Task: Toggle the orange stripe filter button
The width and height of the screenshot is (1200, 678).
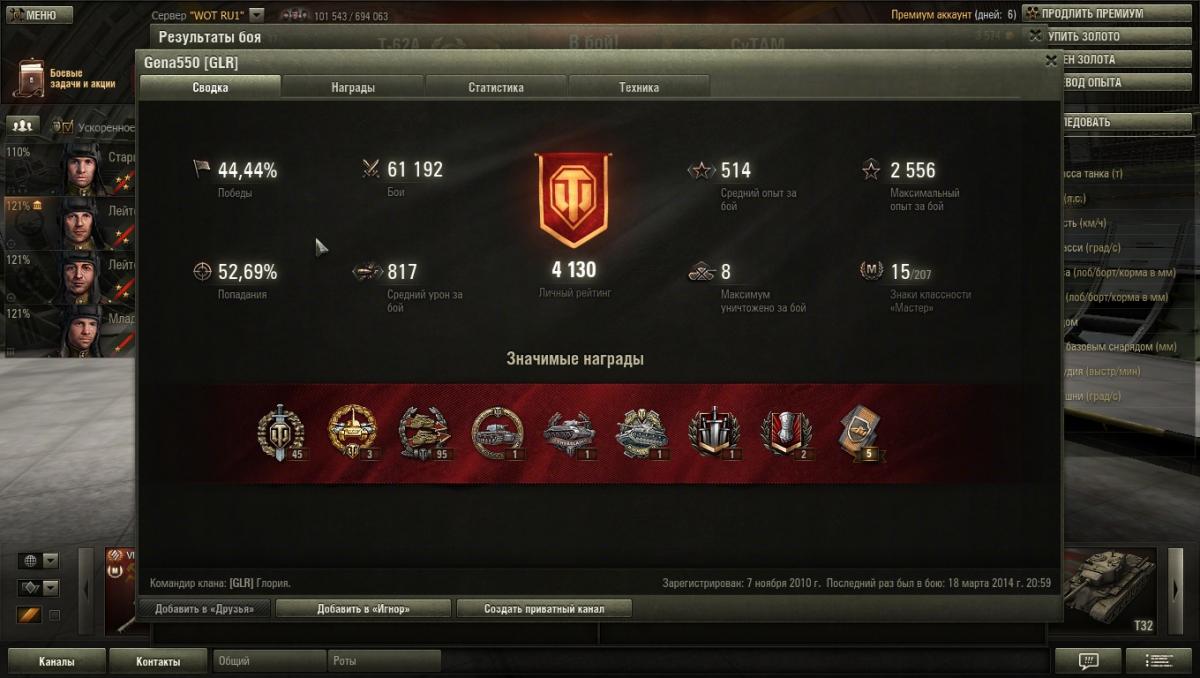Action: (x=29, y=615)
